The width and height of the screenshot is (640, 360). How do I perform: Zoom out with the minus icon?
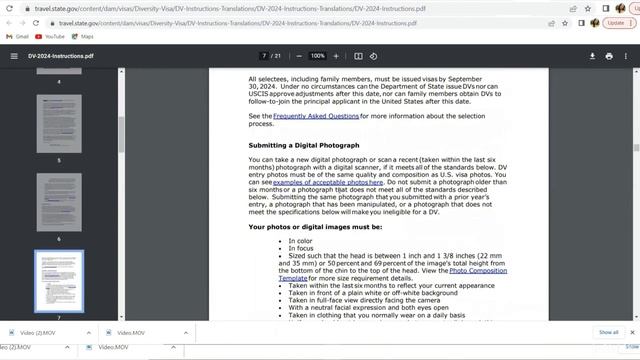tap(299, 56)
